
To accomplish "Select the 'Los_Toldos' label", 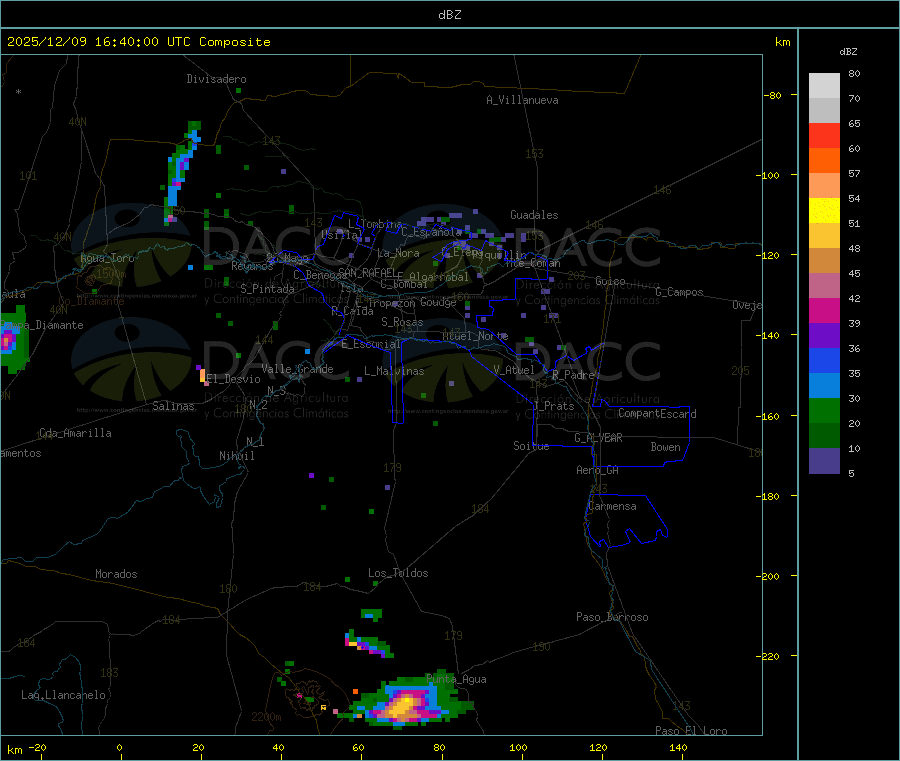I will pos(398,573).
